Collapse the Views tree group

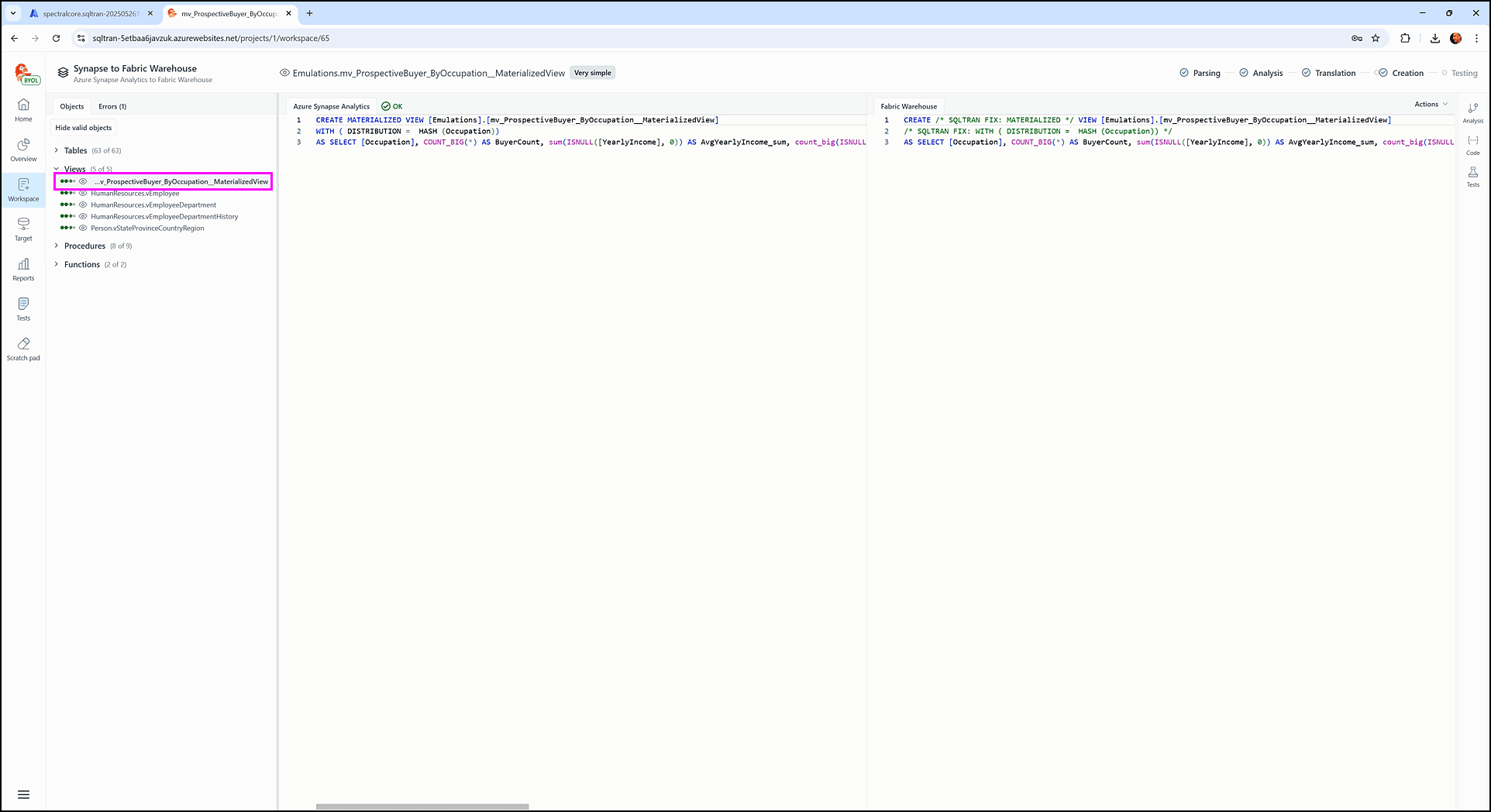pos(57,169)
